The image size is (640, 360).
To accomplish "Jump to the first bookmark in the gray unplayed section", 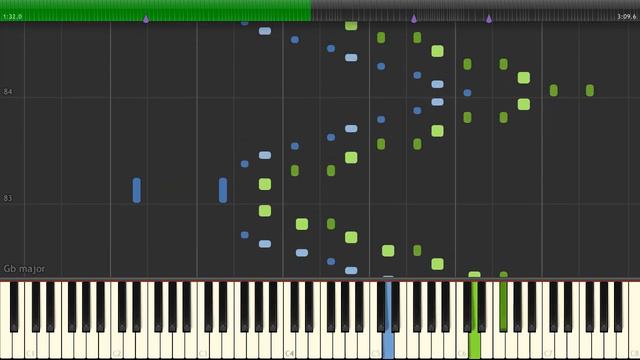I will coord(413,19).
